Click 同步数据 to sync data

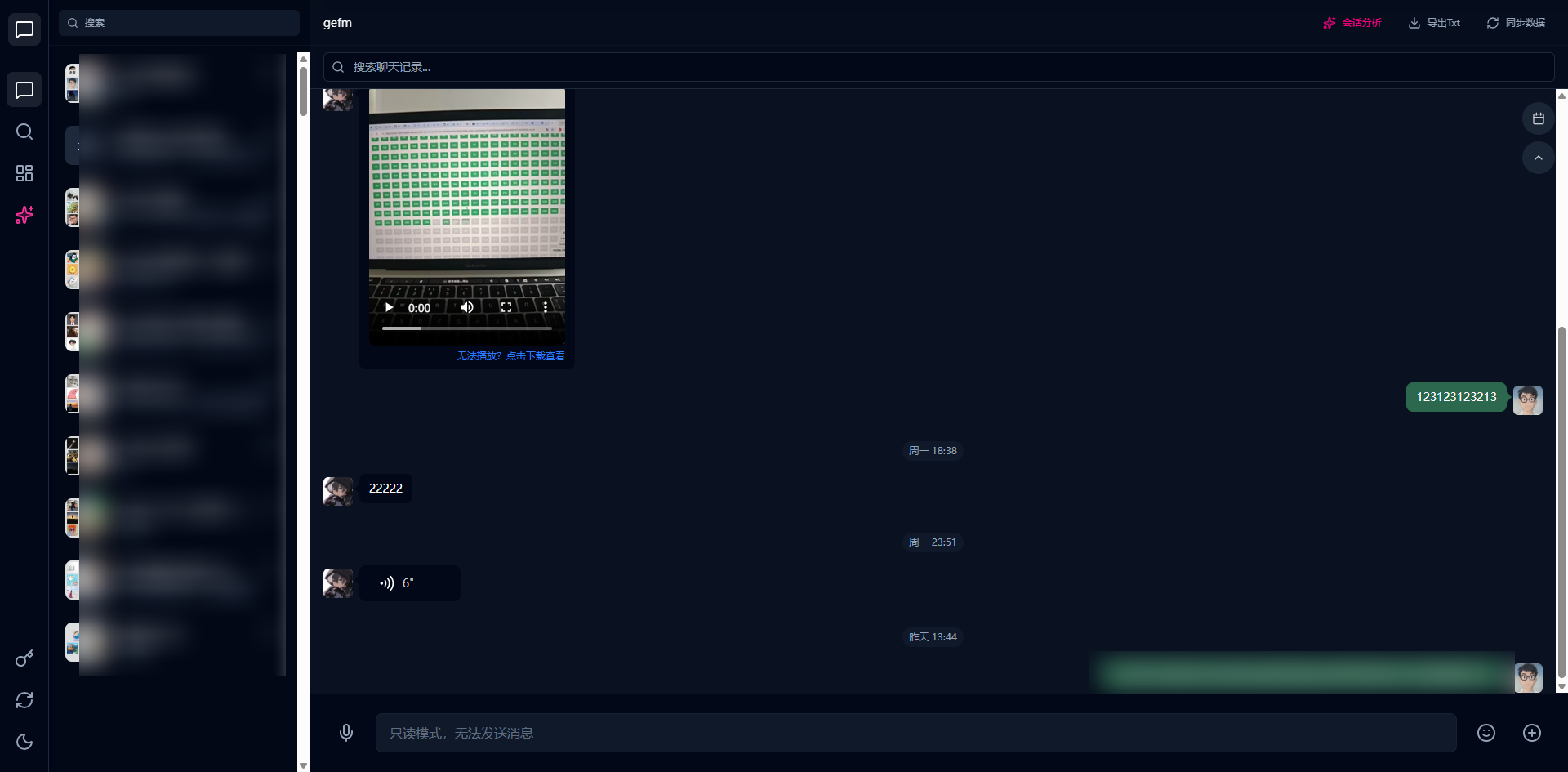tap(1516, 22)
